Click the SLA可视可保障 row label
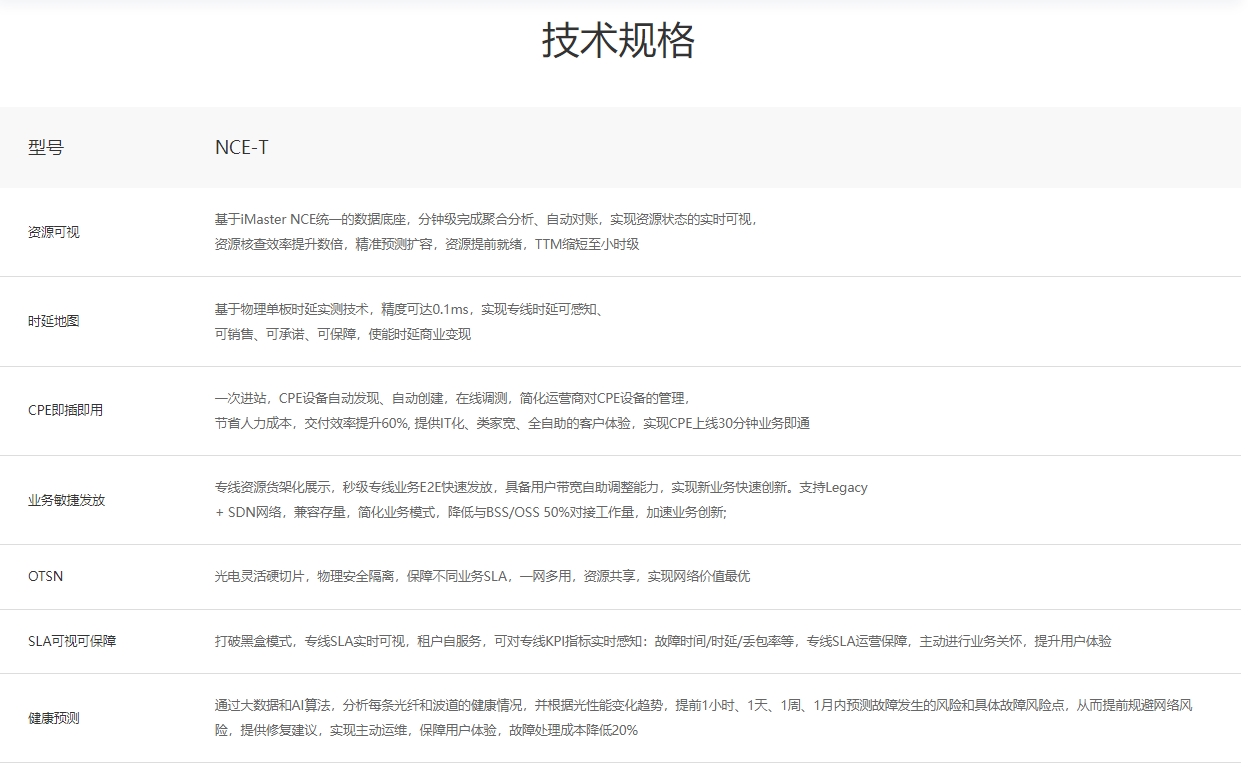 point(72,641)
